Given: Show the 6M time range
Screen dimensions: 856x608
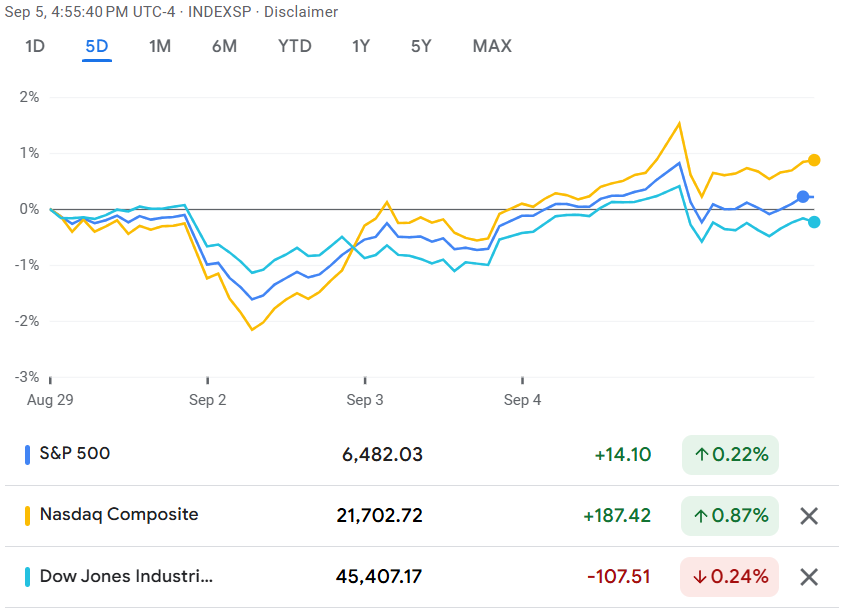Looking at the screenshot, I should 224,46.
